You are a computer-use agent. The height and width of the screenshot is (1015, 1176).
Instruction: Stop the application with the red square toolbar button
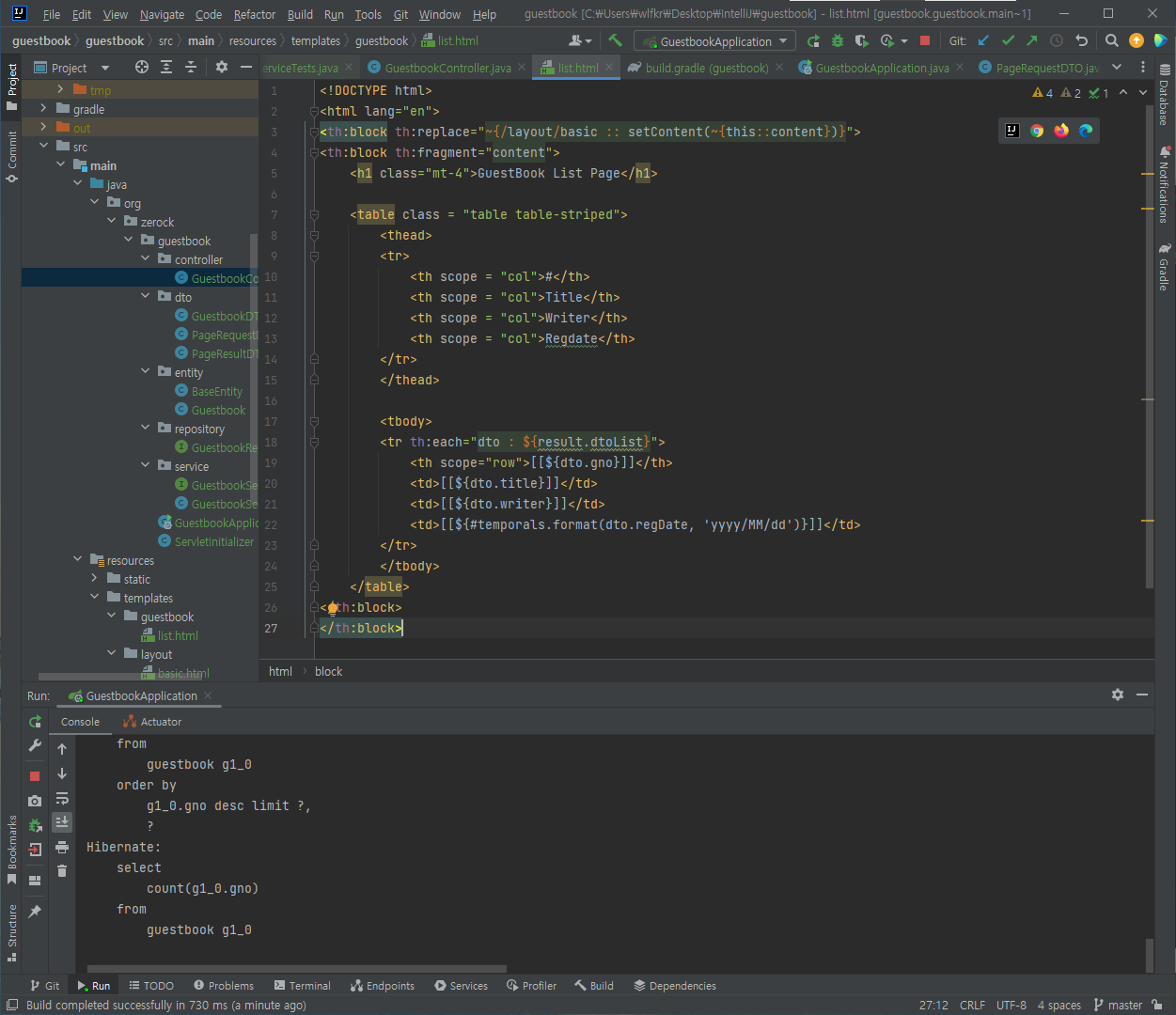point(925,40)
